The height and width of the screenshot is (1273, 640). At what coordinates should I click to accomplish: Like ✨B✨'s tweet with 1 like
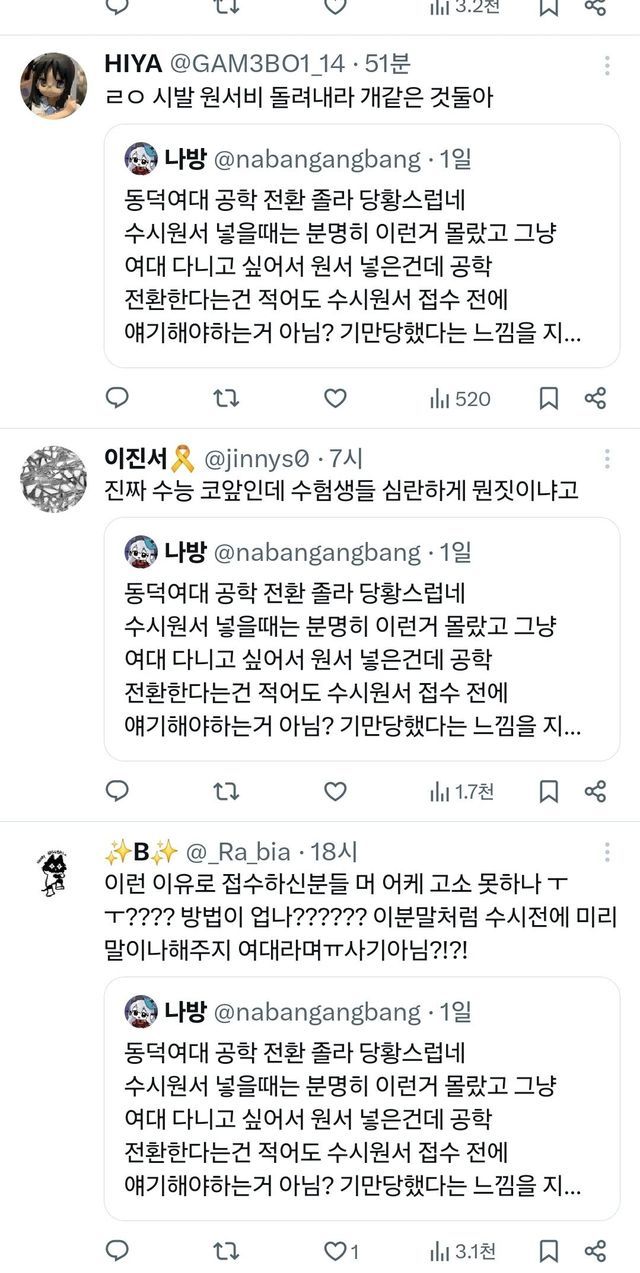(x=340, y=1250)
